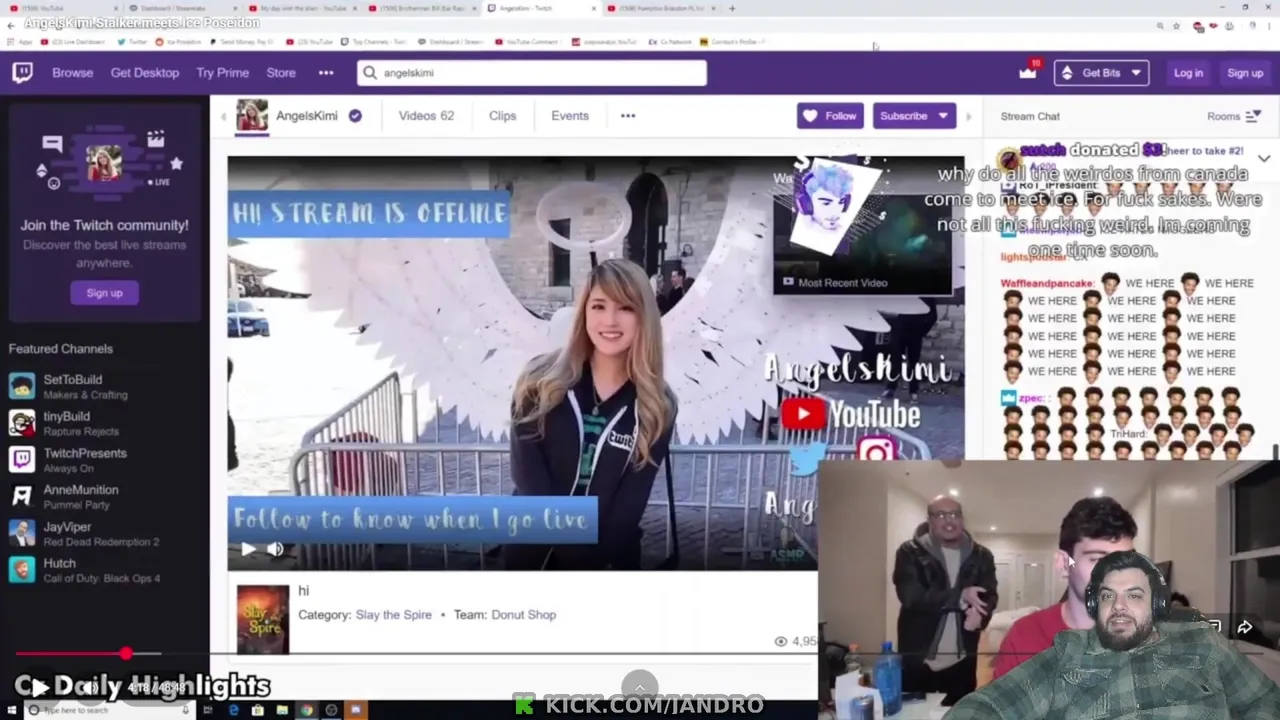This screenshot has height=720, width=1280.
Task: Open the Store page
Action: pos(281,73)
